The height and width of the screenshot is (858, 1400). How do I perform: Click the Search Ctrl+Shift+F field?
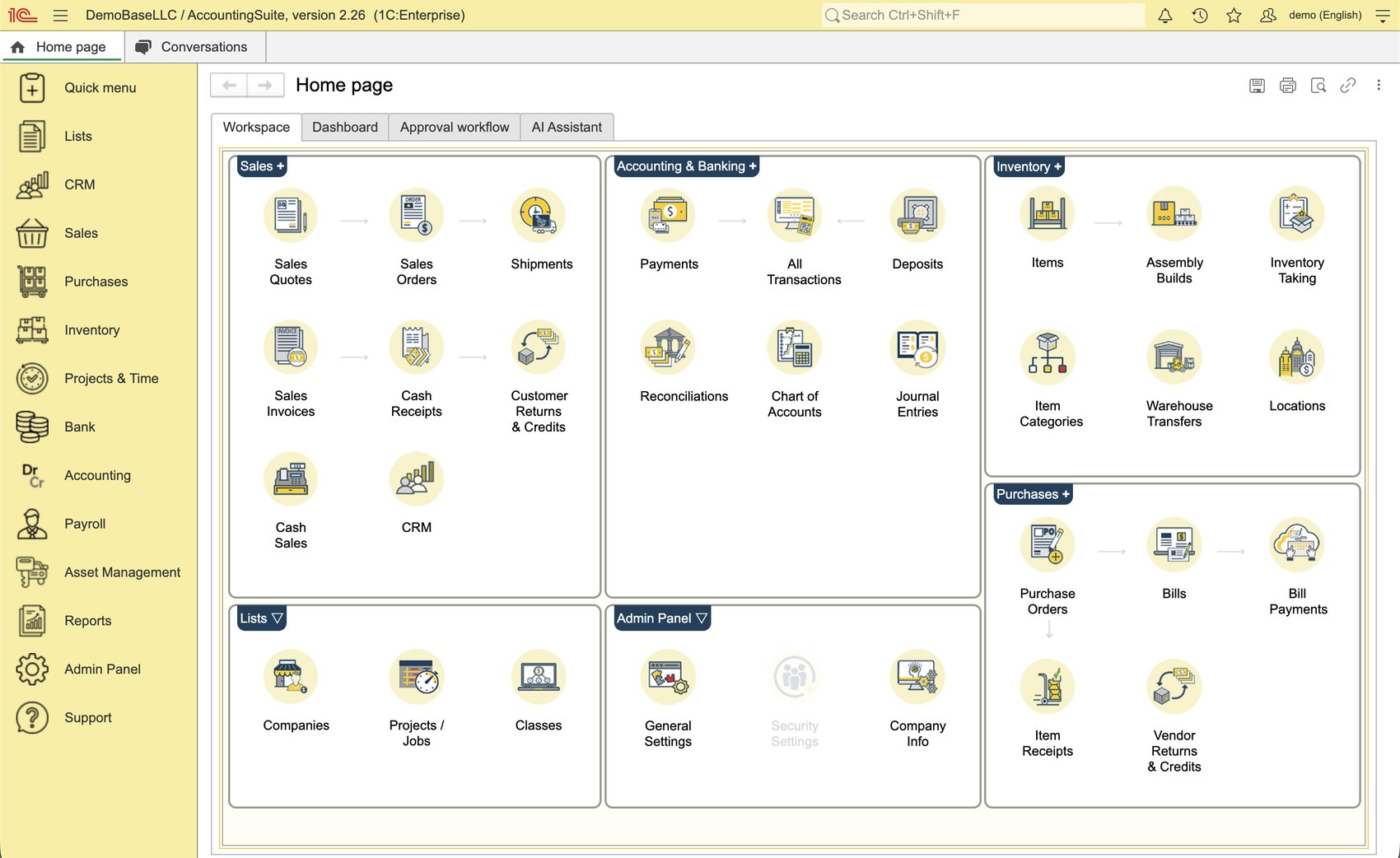click(983, 16)
